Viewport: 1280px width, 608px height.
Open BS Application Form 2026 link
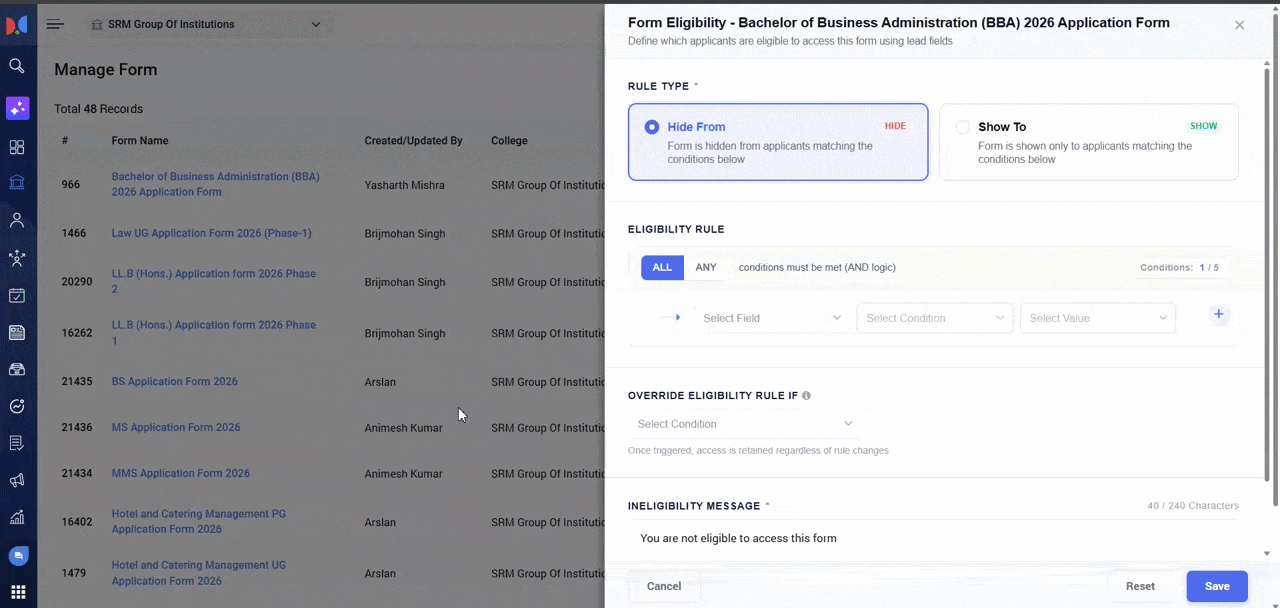point(175,381)
